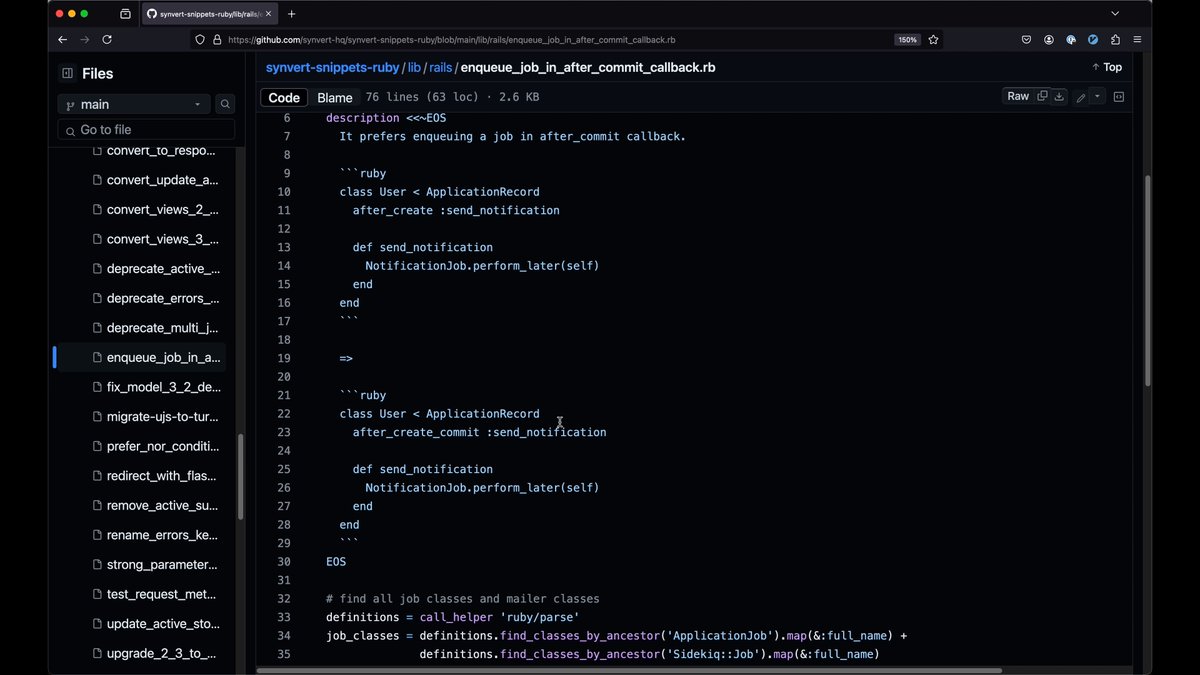Screen dimensions: 1200x675
Task: Reload the page
Action: (x=107, y=40)
